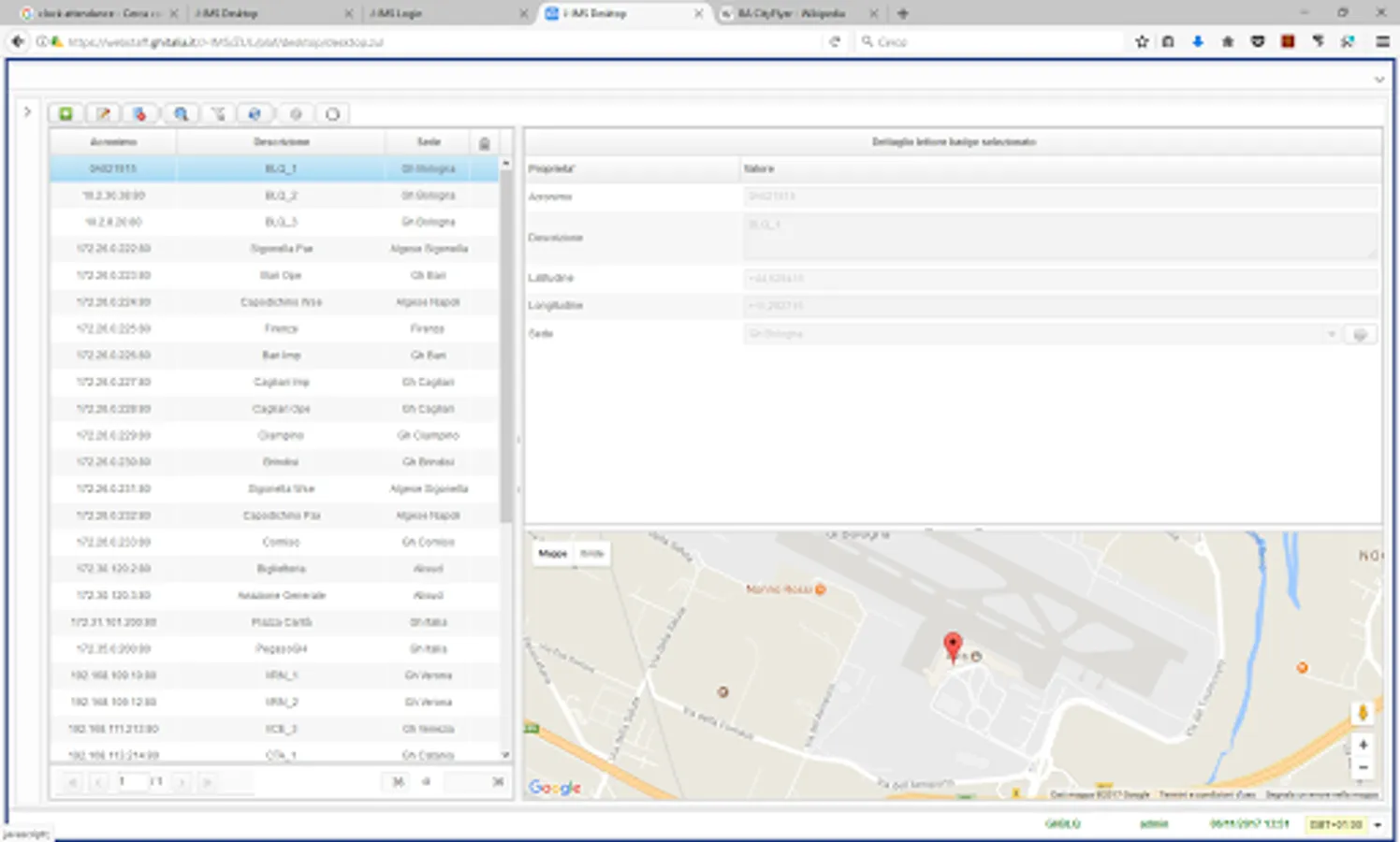Image resolution: width=1400 pixels, height=842 pixels.
Task: Zoom in the map with plus button
Action: [x=1363, y=745]
